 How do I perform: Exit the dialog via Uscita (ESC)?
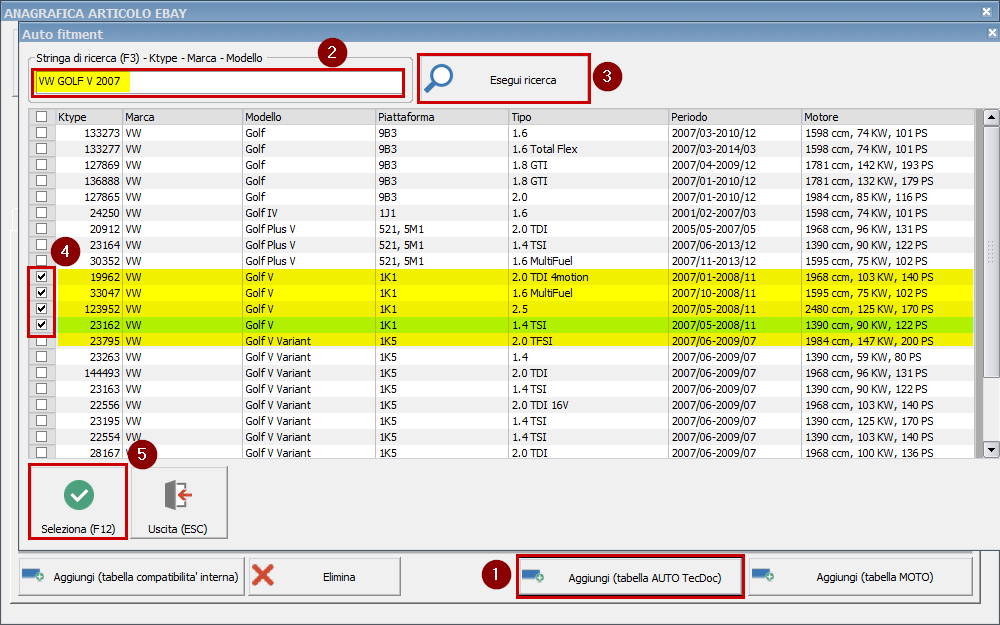coord(178,503)
